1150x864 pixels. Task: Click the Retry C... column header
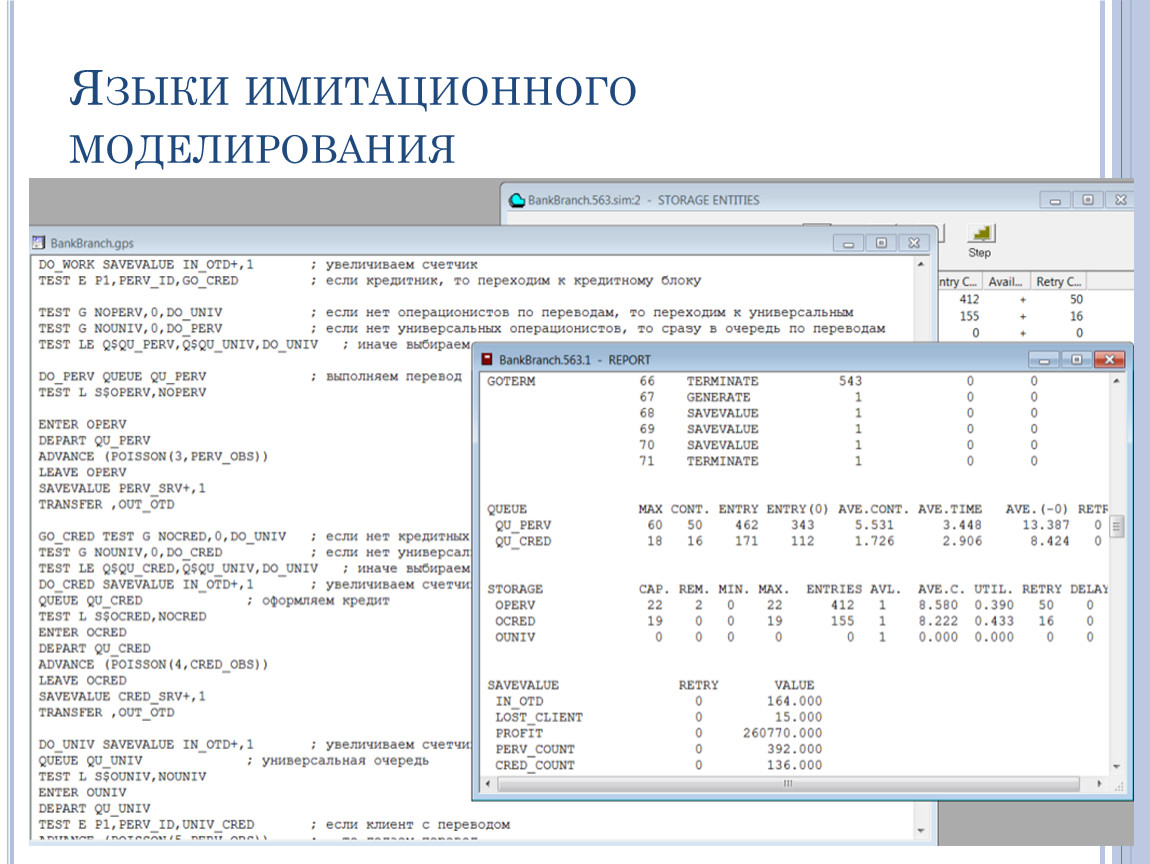pos(1058,282)
